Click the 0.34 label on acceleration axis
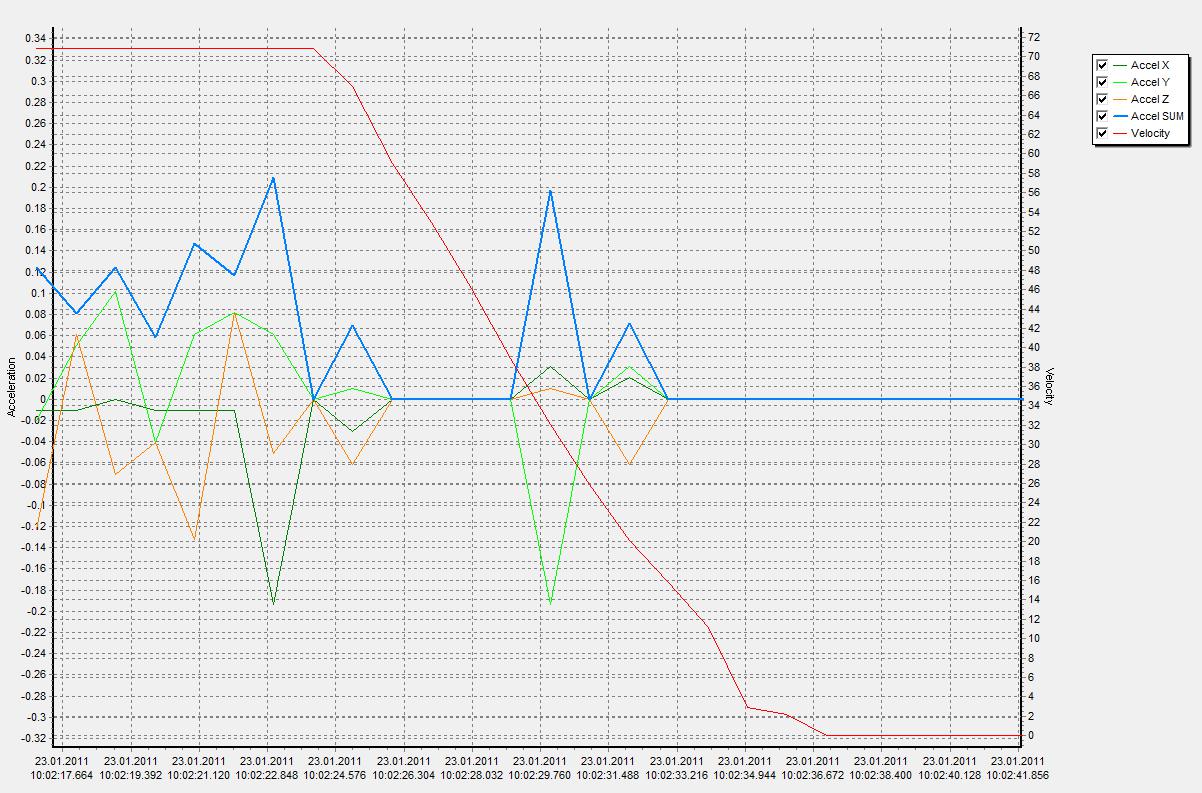Viewport: 1202px width, 793px height. coord(35,39)
